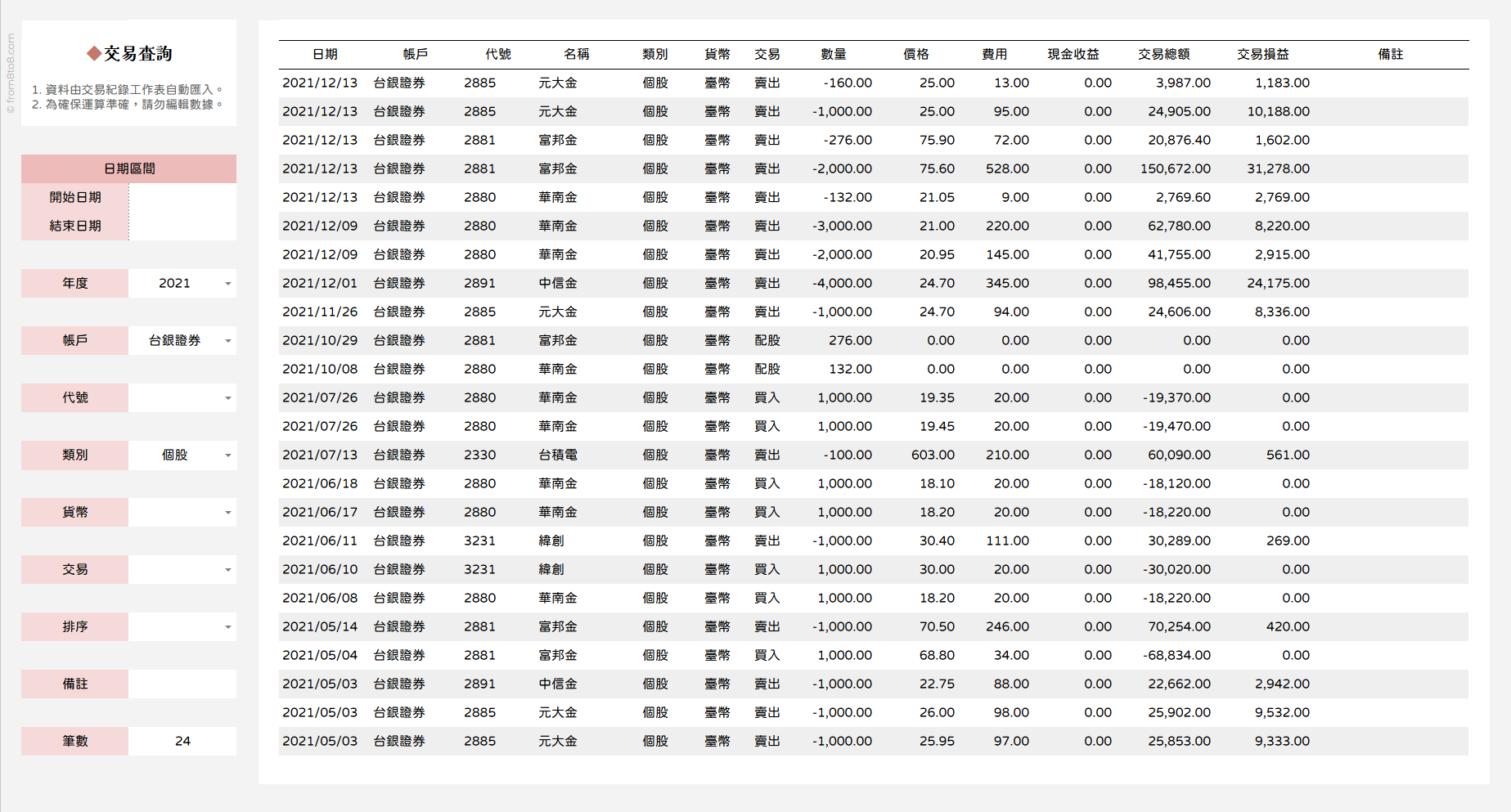Click the 交易損益 column header

click(1262, 54)
